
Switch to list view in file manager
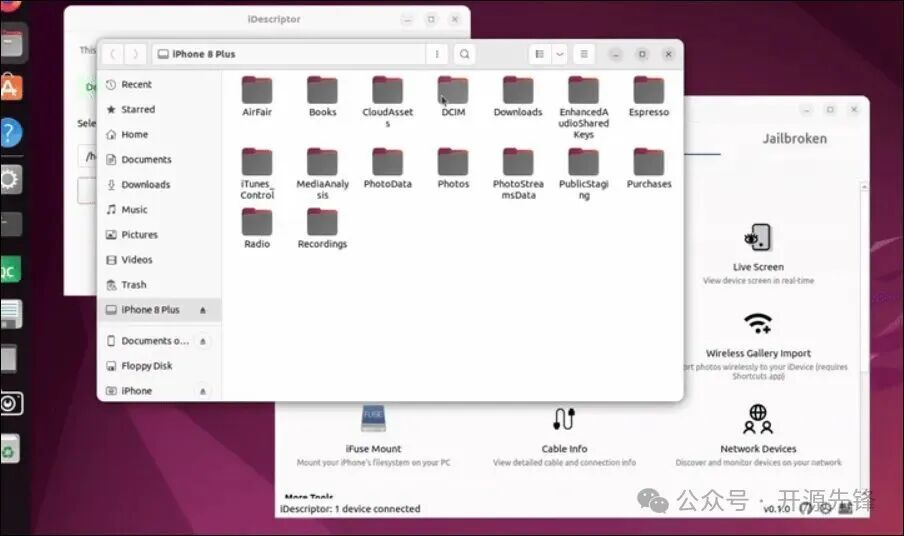540,54
